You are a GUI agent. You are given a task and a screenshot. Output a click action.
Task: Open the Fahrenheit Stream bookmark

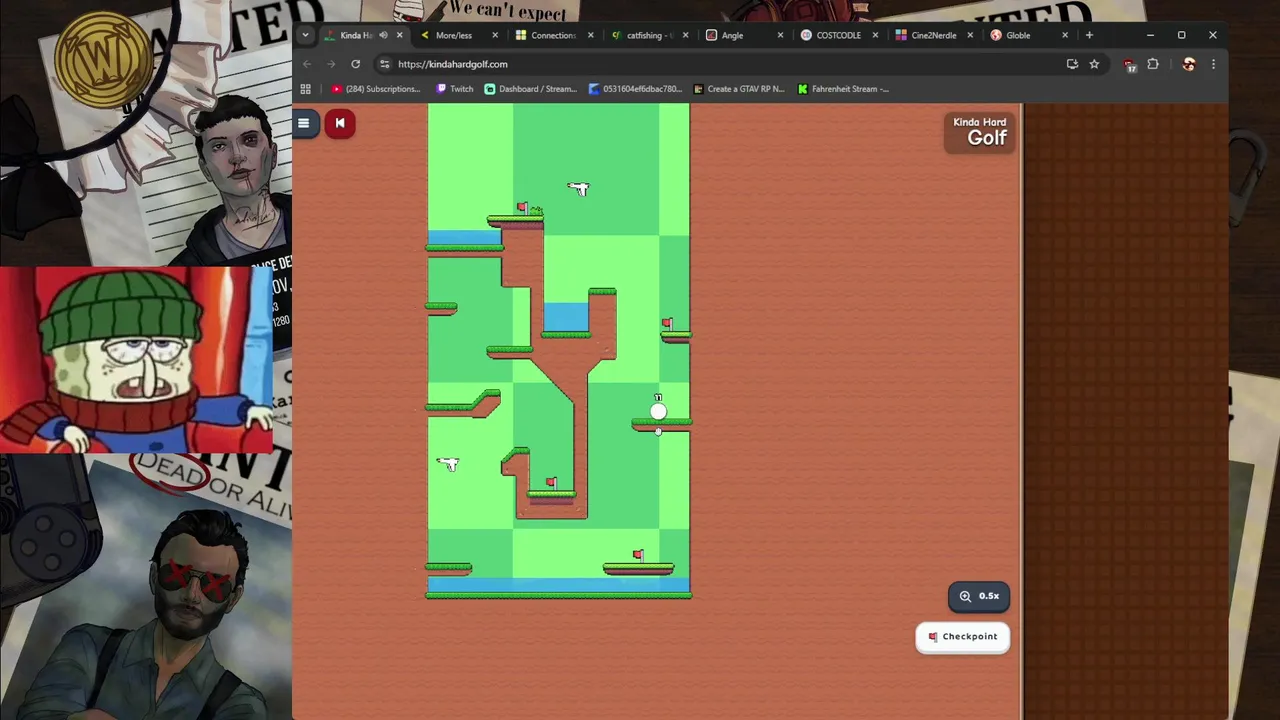pos(843,89)
